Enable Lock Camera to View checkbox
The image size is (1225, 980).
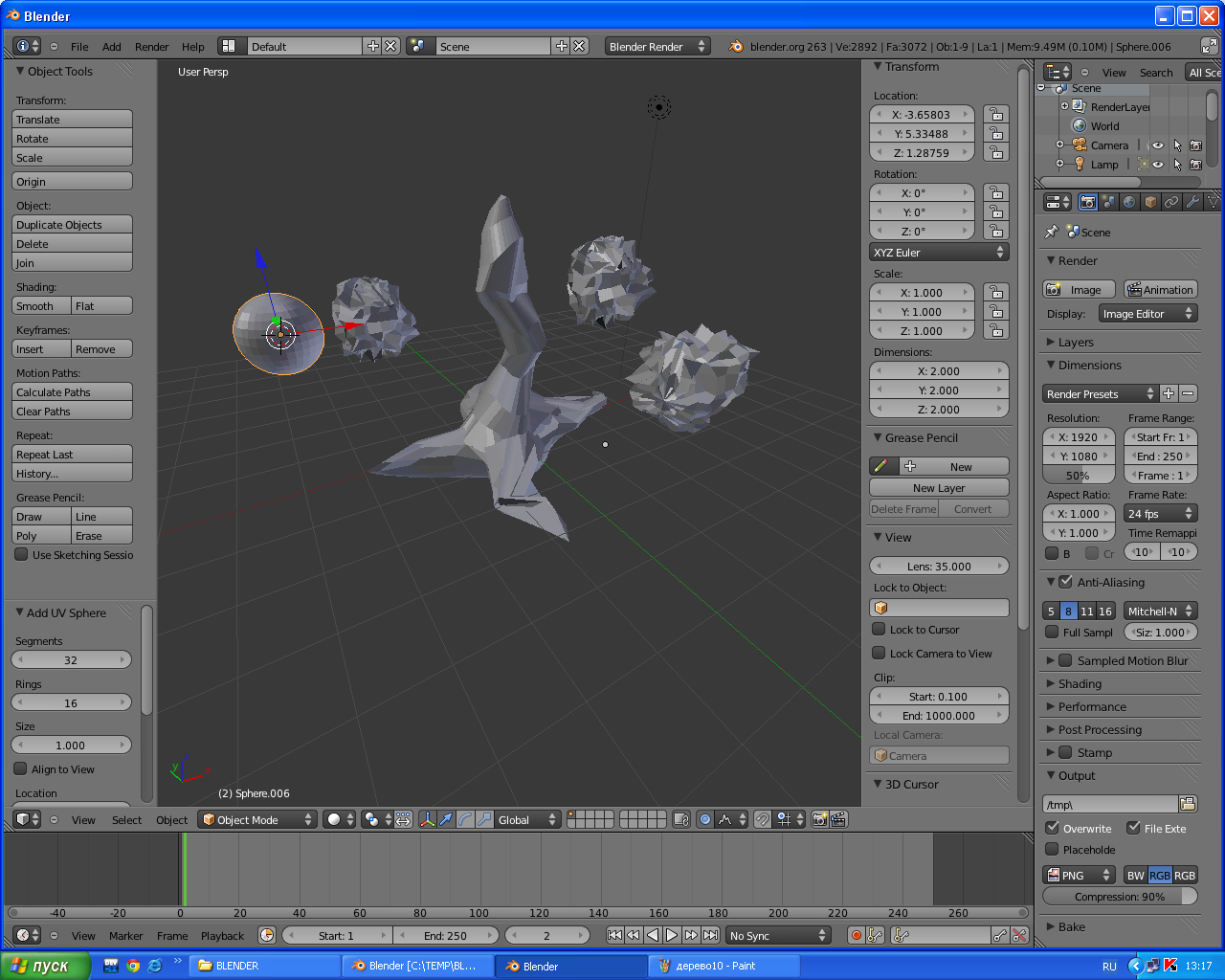point(879,653)
